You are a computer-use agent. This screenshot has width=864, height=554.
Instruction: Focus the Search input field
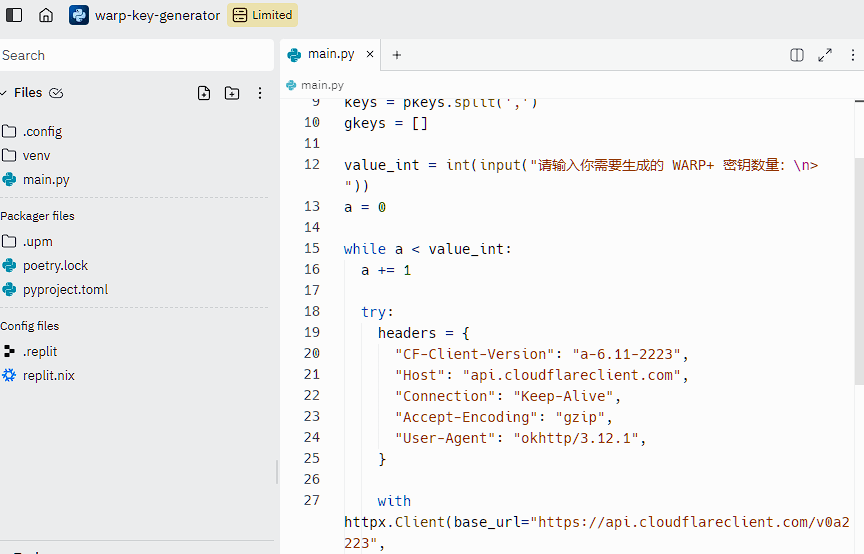click(x=135, y=55)
